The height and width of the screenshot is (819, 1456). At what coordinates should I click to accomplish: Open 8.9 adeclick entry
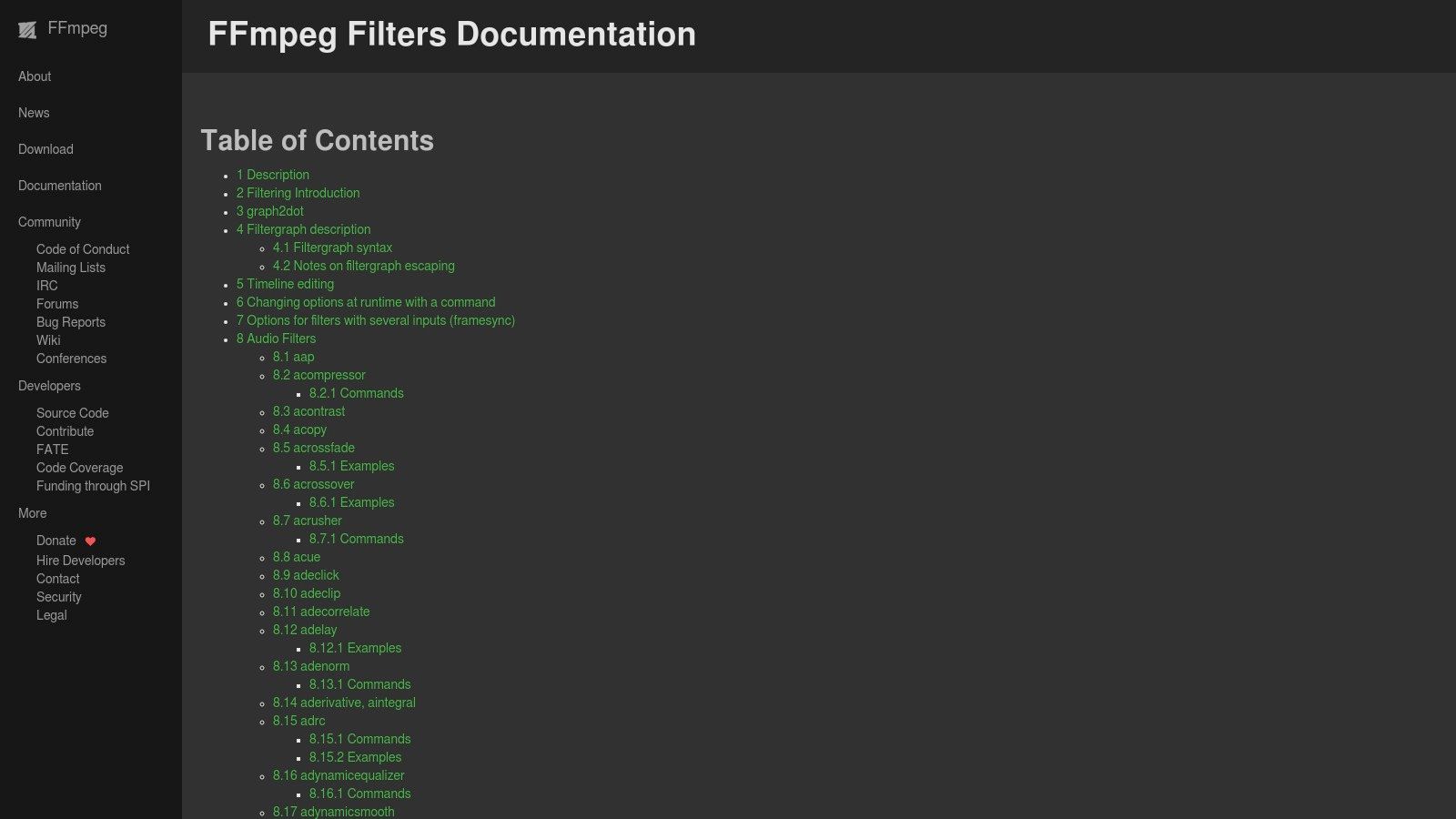pos(306,575)
